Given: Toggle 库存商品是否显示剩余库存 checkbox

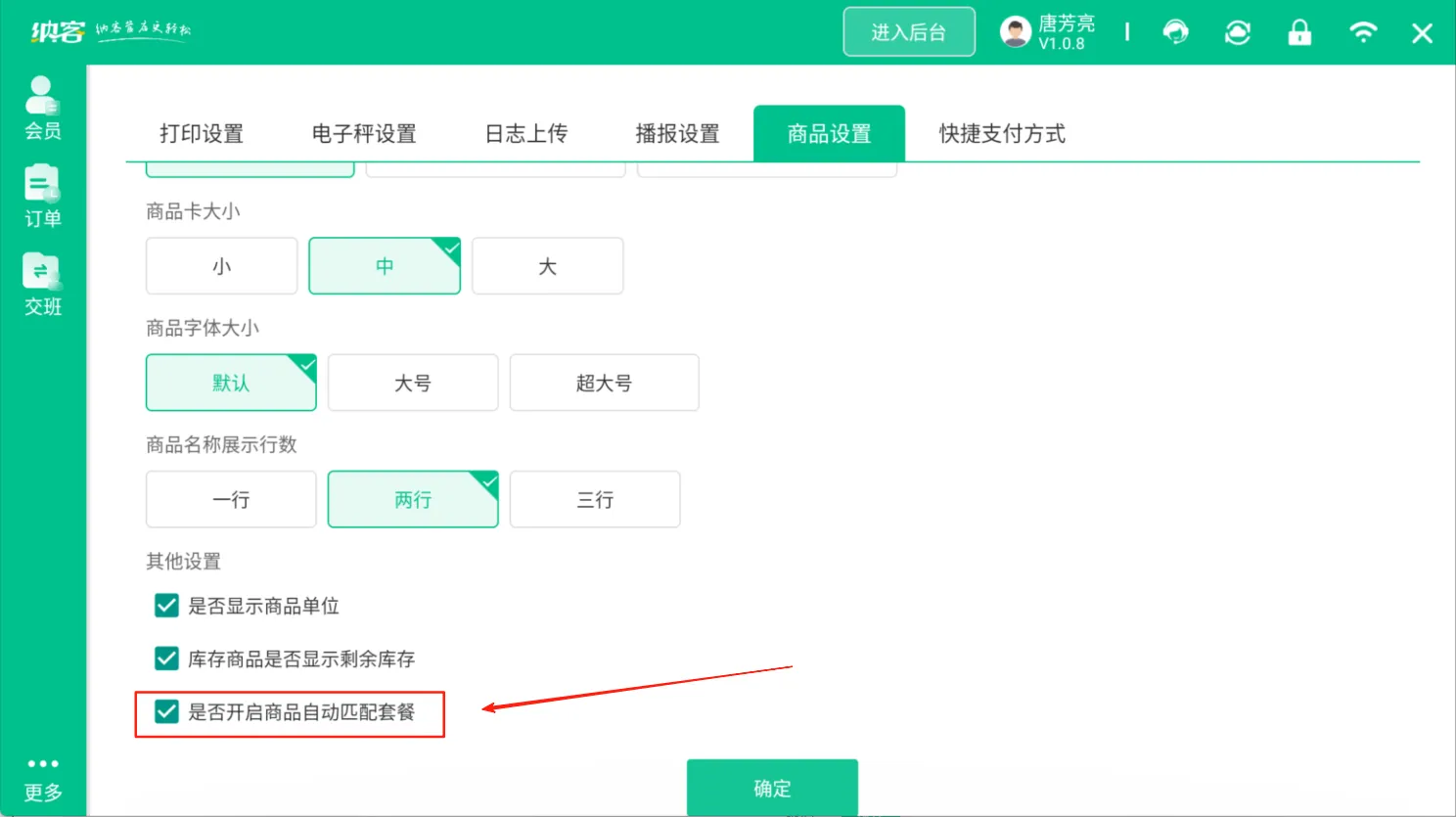Looking at the screenshot, I should pos(166,658).
